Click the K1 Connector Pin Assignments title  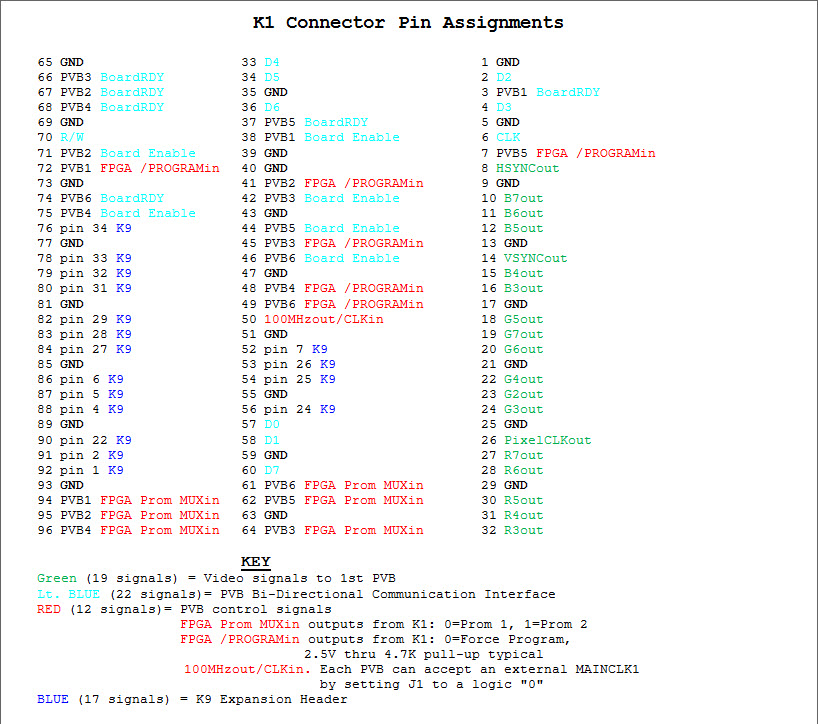point(407,22)
